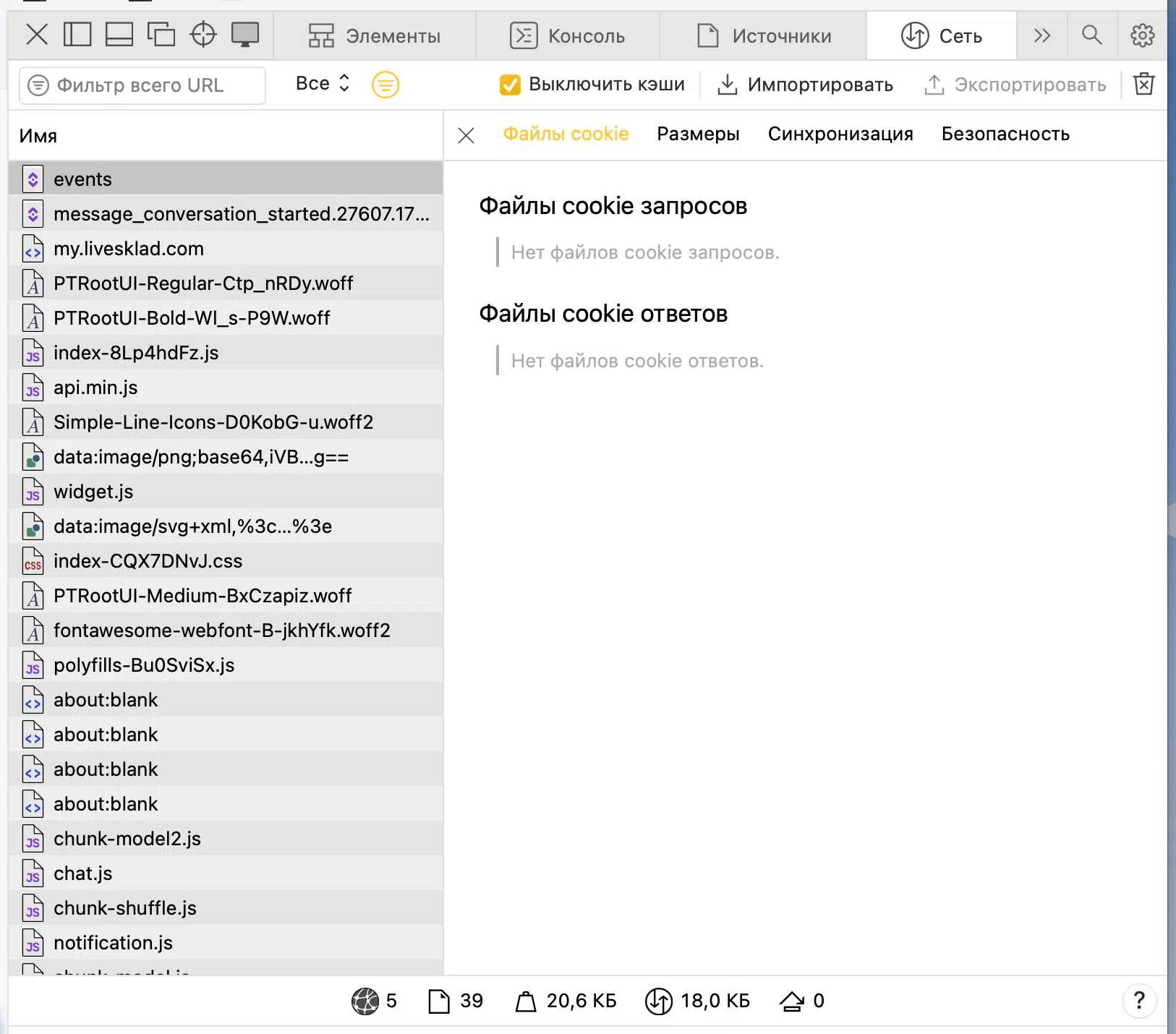Click the search magnifier icon

1092,35
